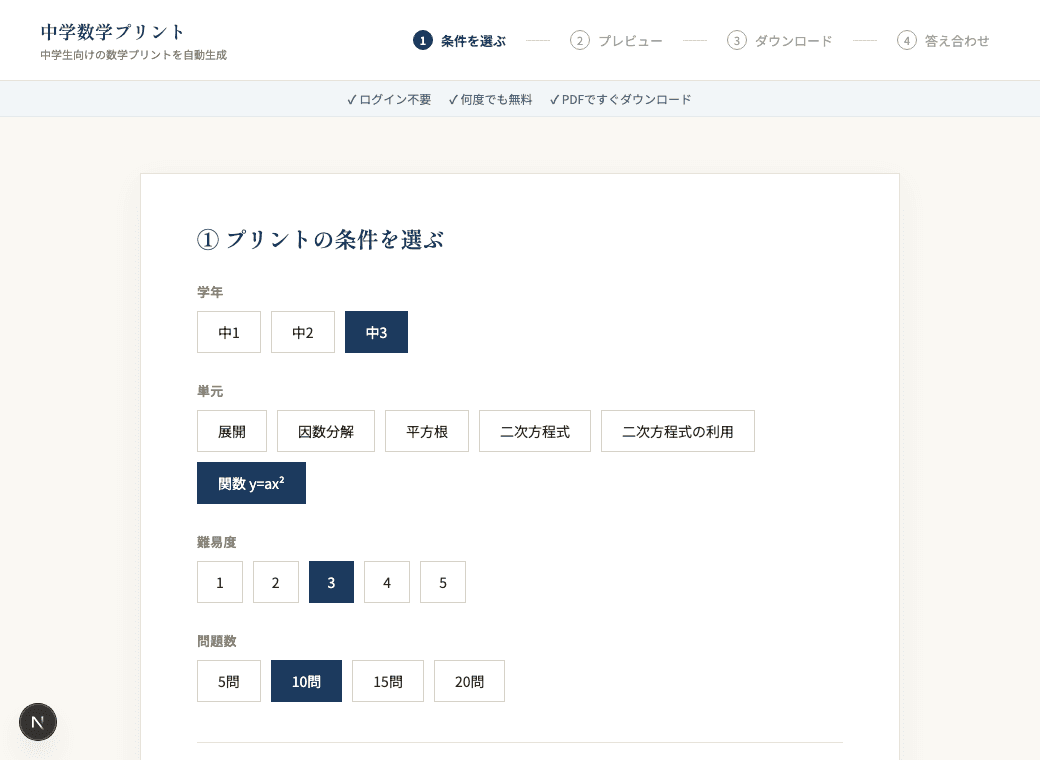Set difficulty level to 4
The width and height of the screenshot is (1040, 760).
(x=387, y=582)
